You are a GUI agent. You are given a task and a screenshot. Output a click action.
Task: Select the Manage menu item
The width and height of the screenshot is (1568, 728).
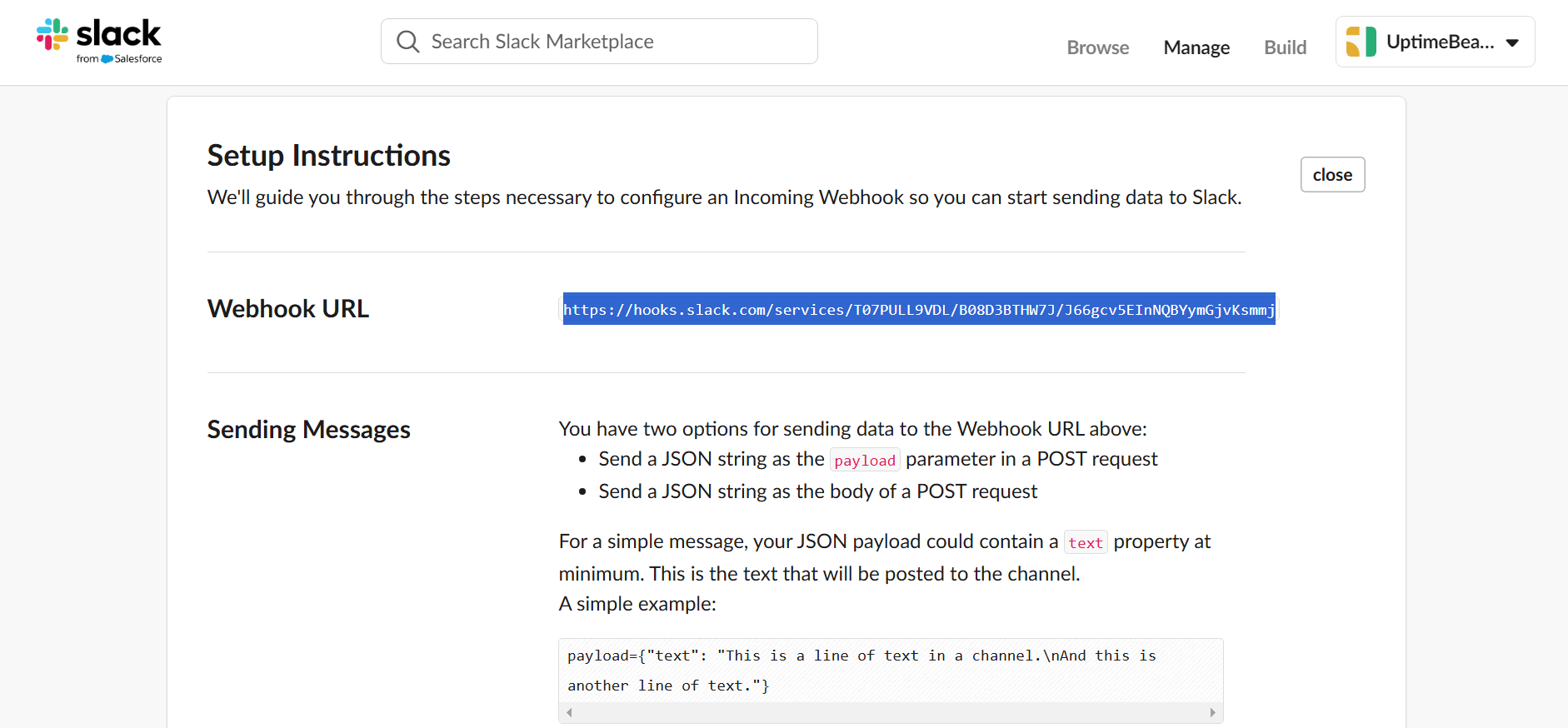(1196, 47)
